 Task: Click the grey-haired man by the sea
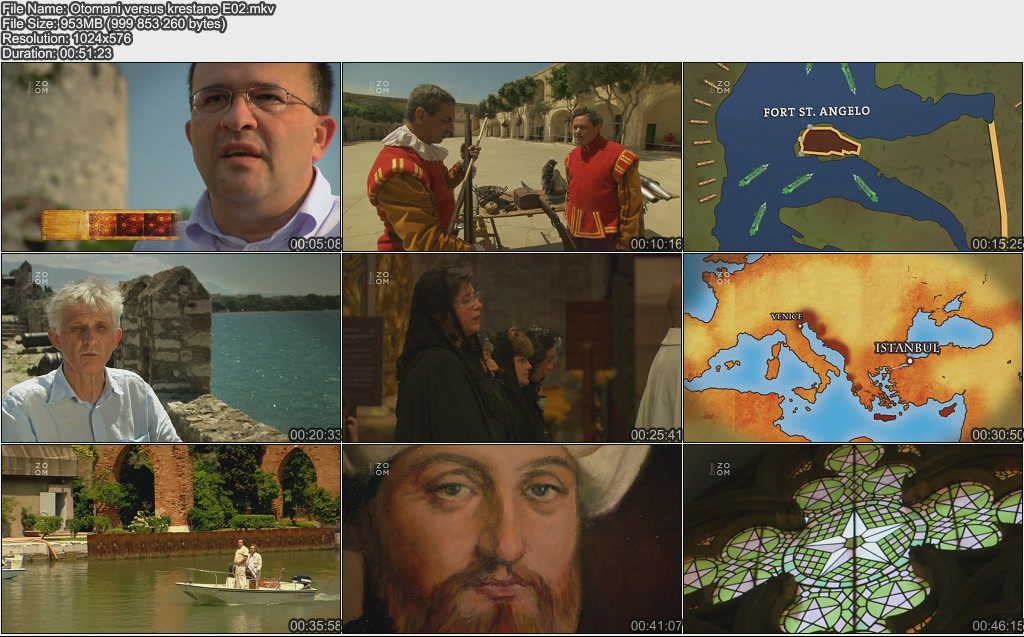(x=171, y=348)
